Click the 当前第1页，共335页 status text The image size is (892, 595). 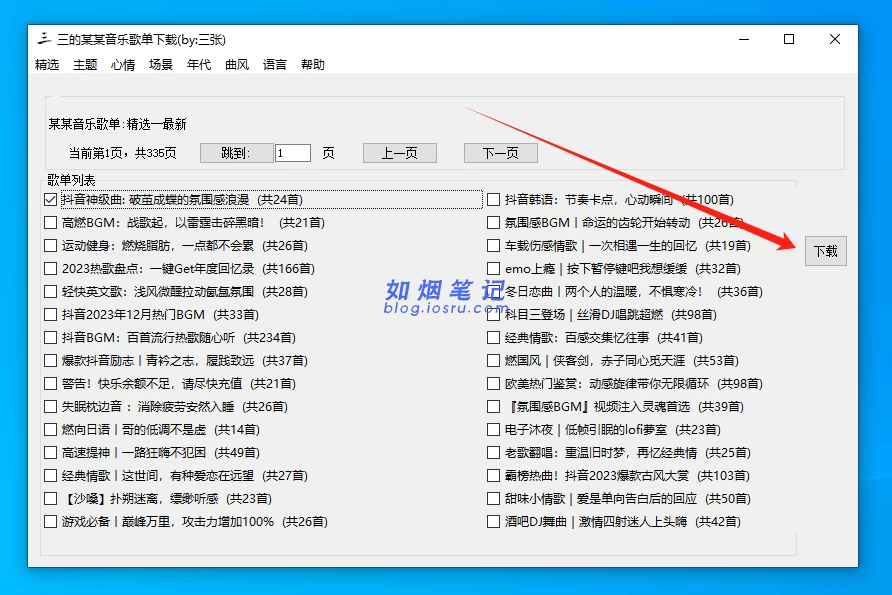(122, 153)
